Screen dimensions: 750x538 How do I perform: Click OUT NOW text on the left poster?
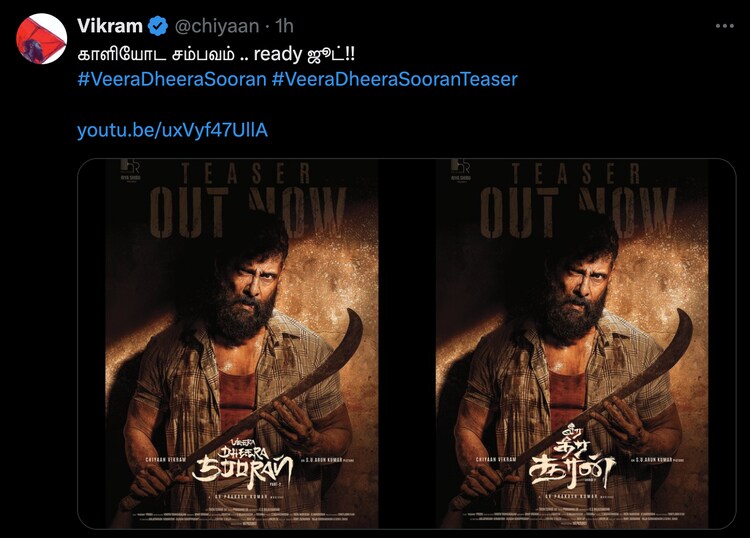pos(248,212)
